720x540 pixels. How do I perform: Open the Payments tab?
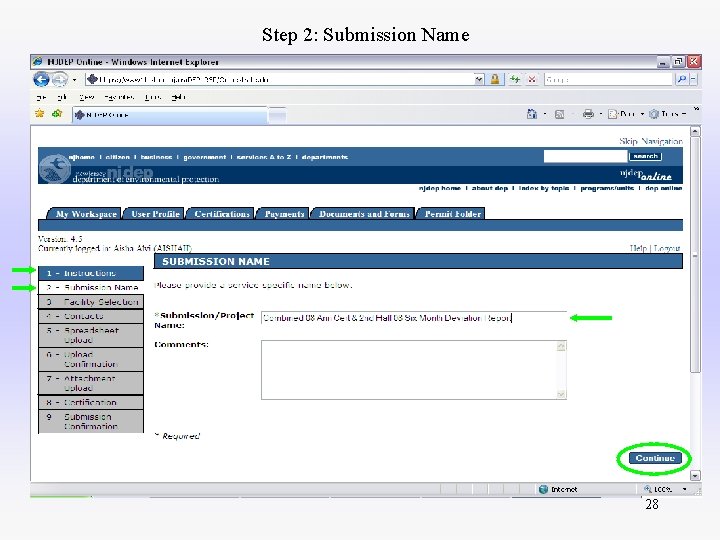coord(284,214)
